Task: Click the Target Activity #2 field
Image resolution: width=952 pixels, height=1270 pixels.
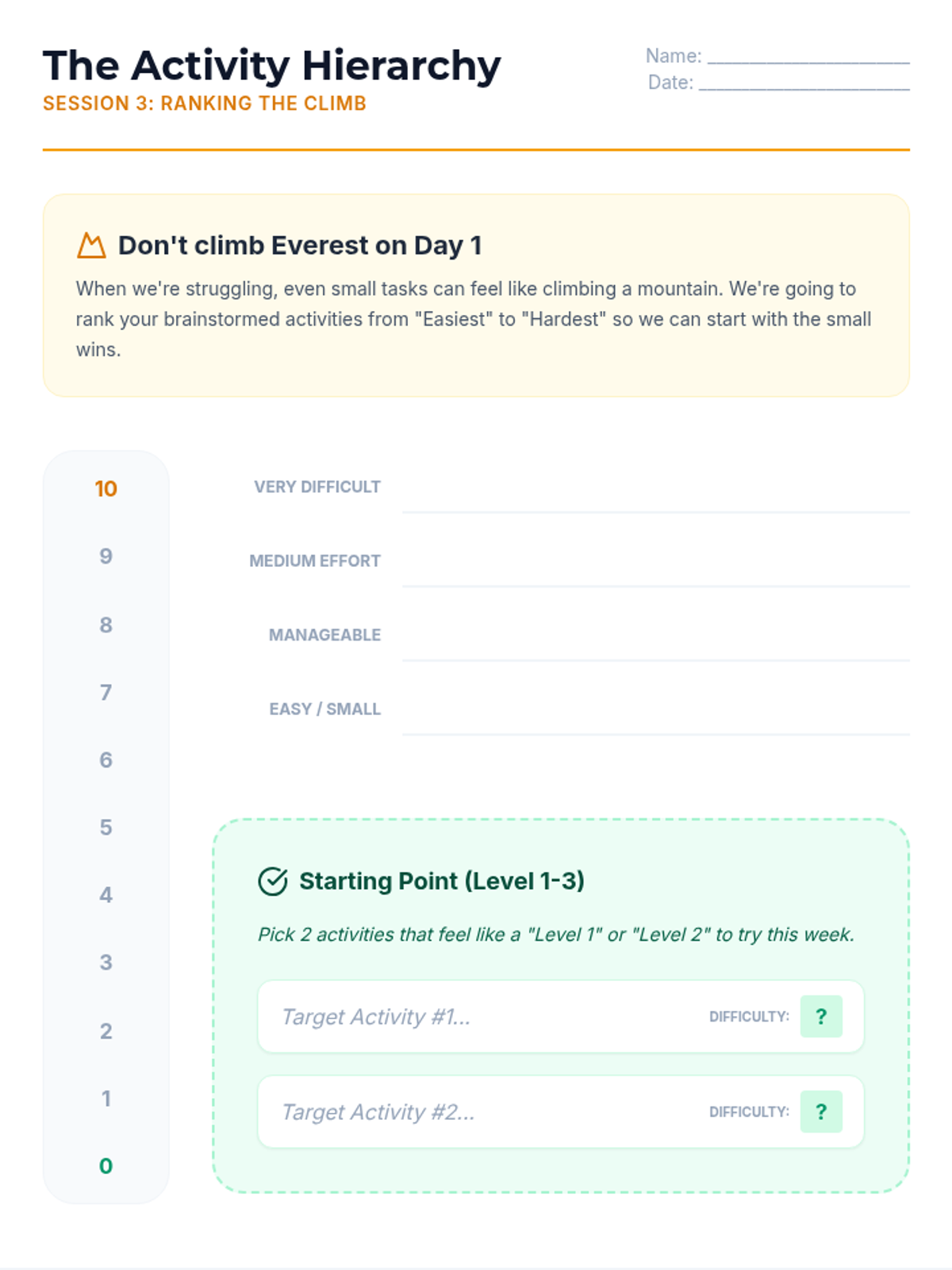Action: coord(476,1112)
